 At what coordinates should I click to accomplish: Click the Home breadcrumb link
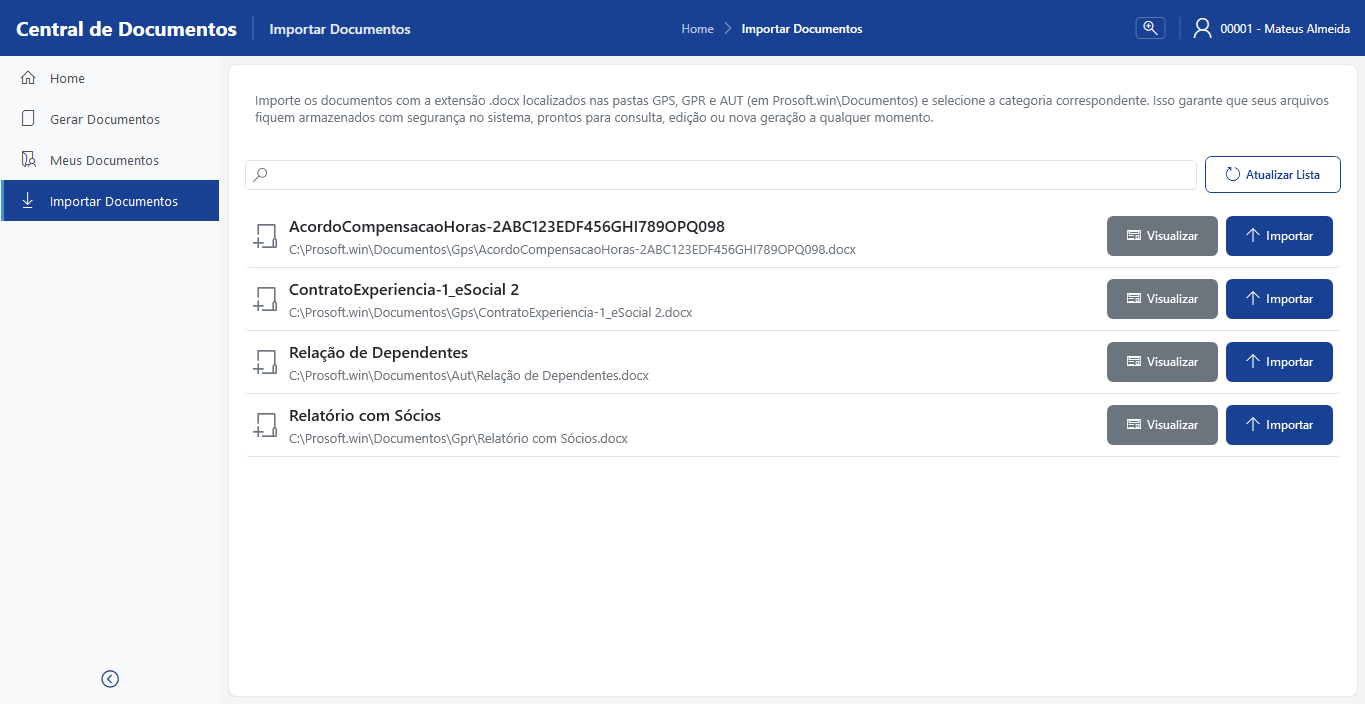pyautogui.click(x=697, y=29)
